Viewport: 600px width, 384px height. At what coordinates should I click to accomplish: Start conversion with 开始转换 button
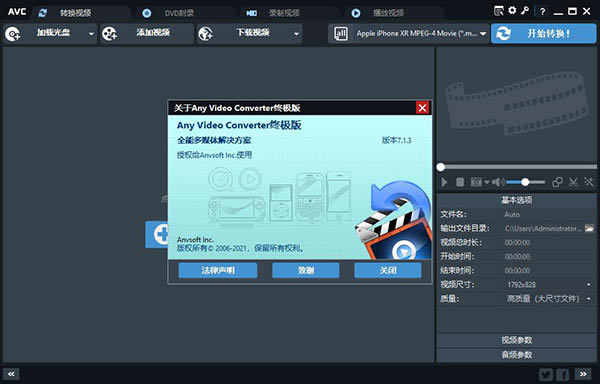click(x=543, y=34)
